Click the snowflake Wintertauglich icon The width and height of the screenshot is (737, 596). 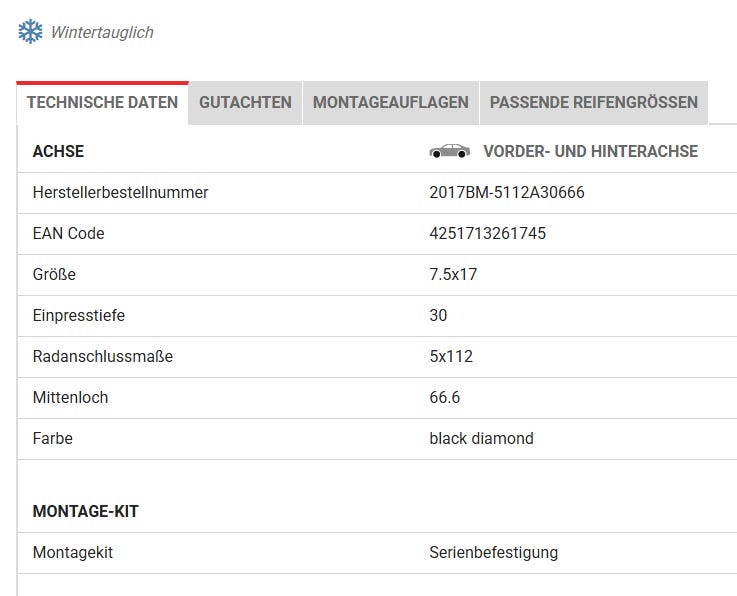30,32
